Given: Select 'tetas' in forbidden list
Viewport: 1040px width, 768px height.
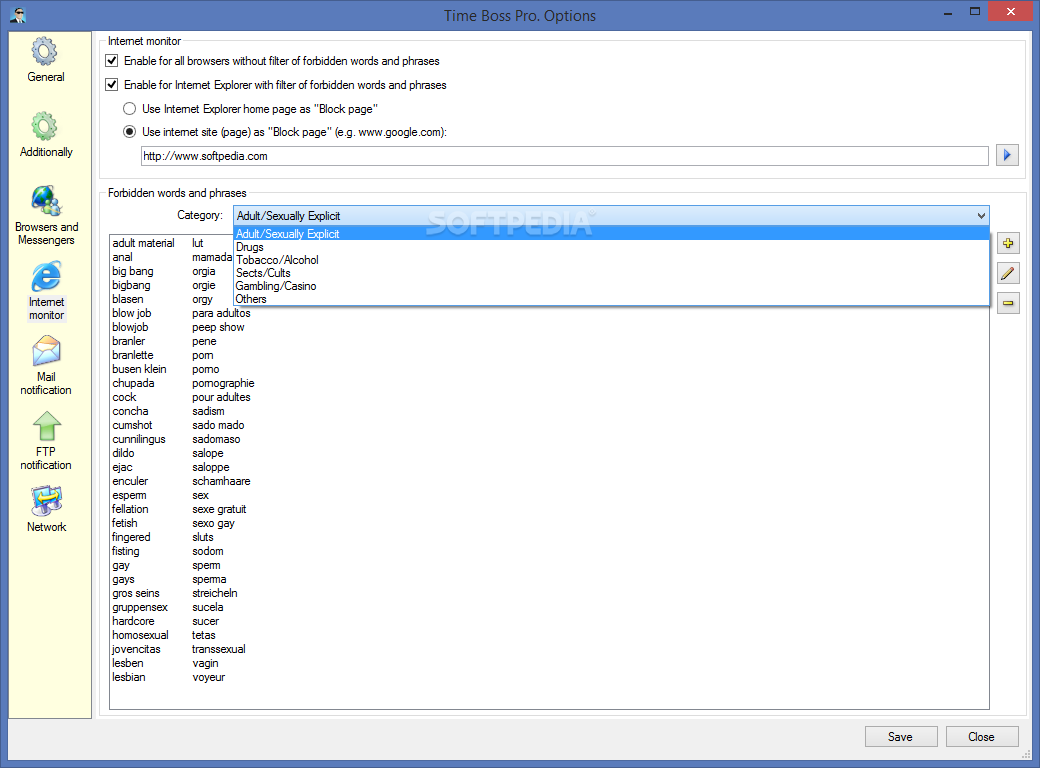Looking at the screenshot, I should tap(204, 635).
